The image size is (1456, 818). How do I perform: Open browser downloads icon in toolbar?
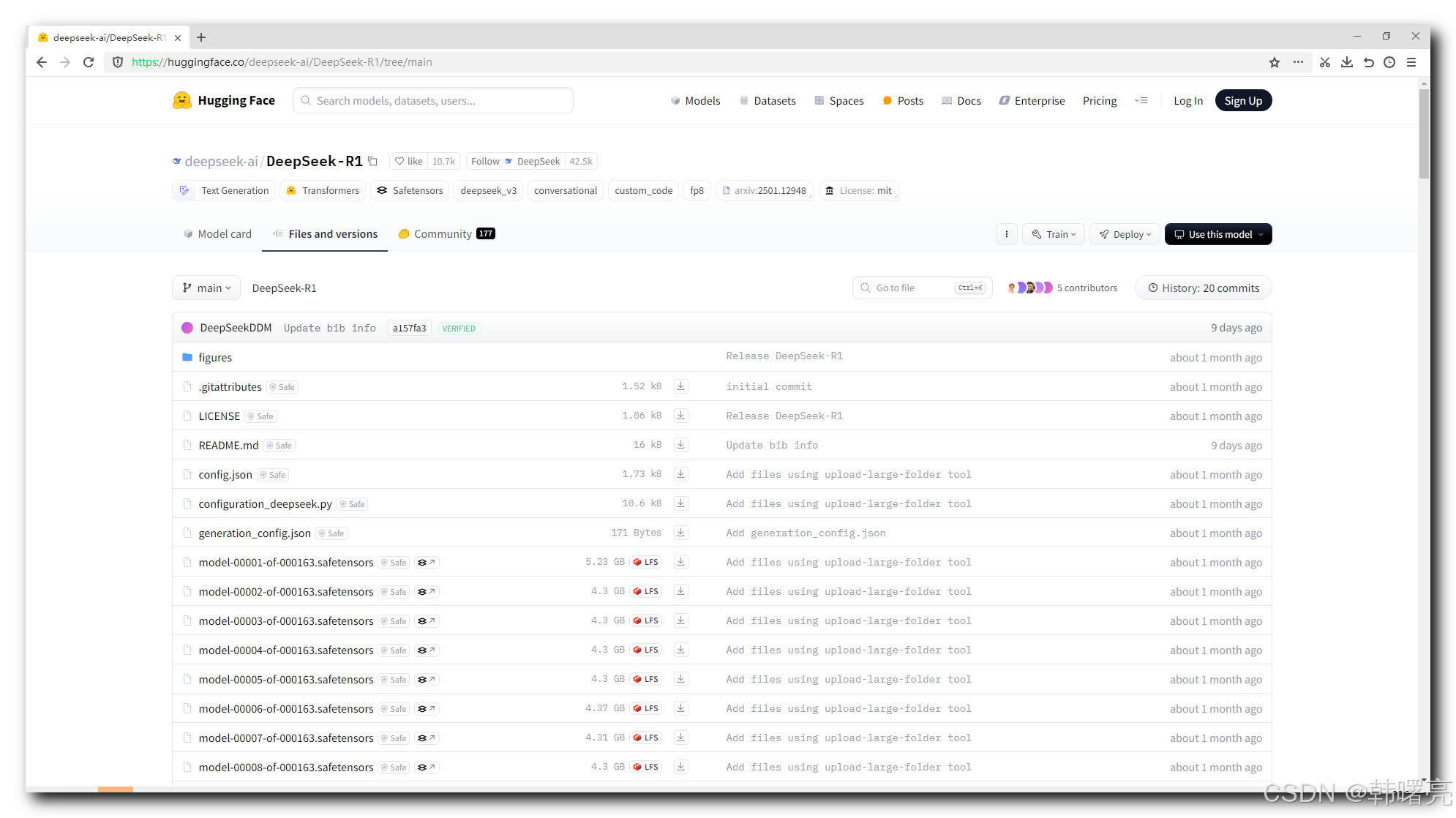pos(1346,62)
